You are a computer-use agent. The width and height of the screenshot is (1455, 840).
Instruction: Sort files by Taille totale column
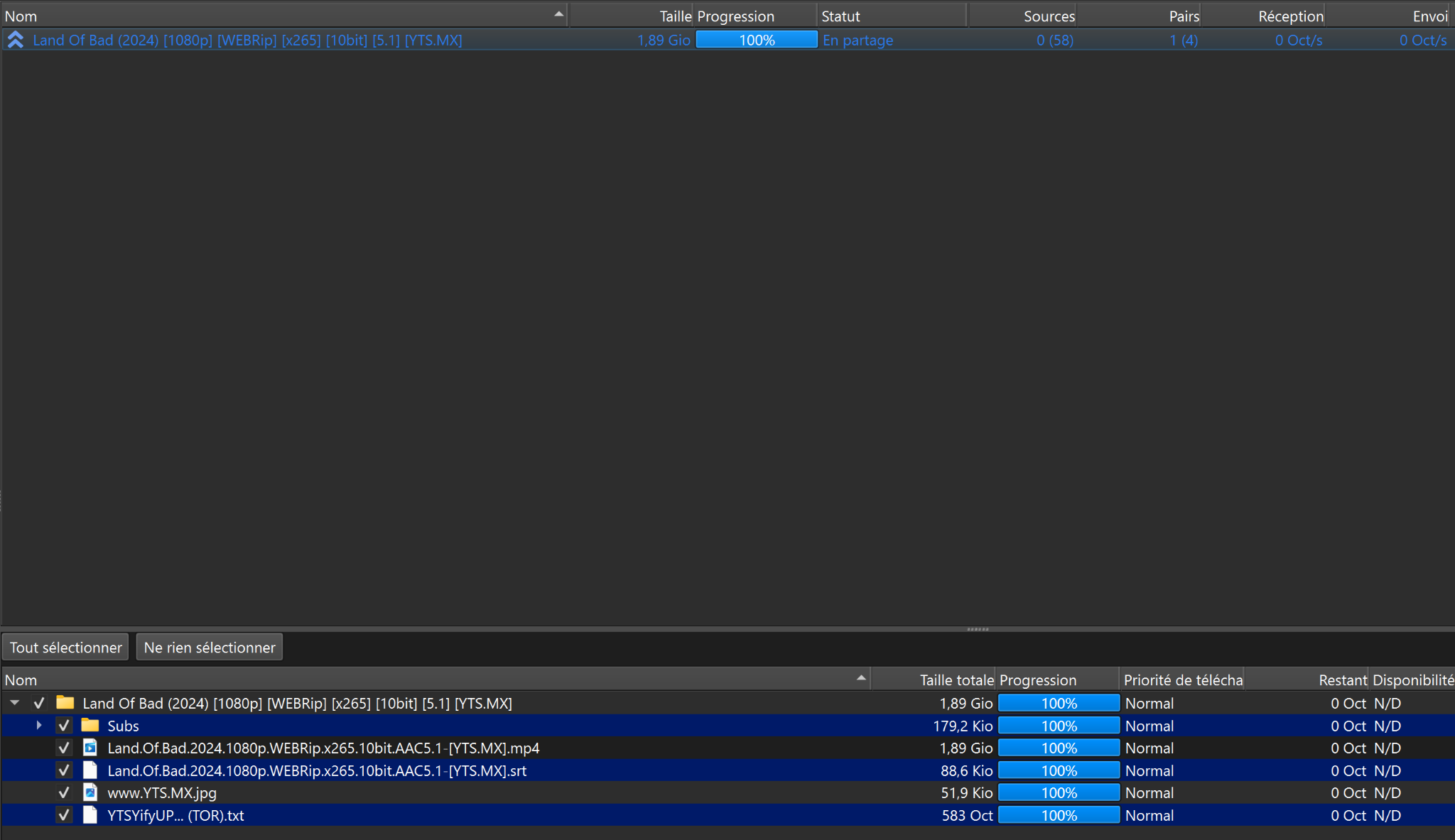[933, 680]
